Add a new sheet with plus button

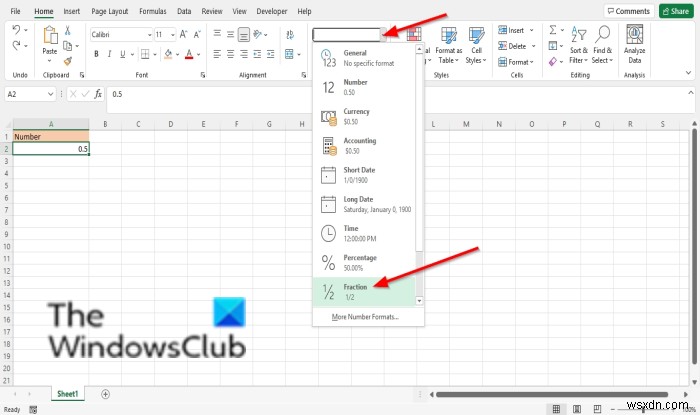coord(105,394)
